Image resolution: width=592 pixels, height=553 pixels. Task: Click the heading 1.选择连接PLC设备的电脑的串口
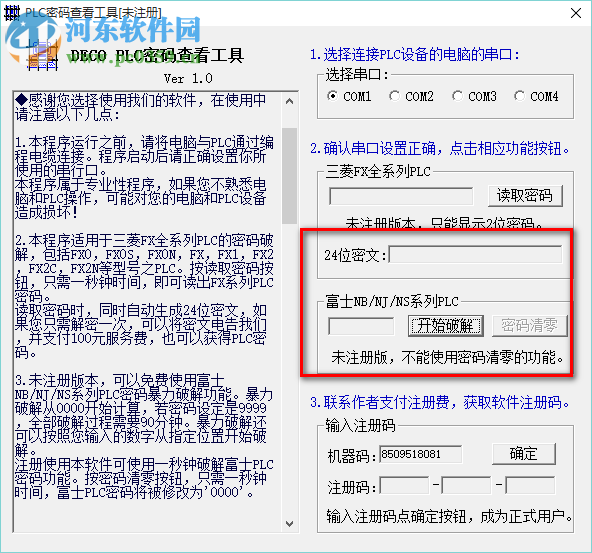tap(415, 54)
